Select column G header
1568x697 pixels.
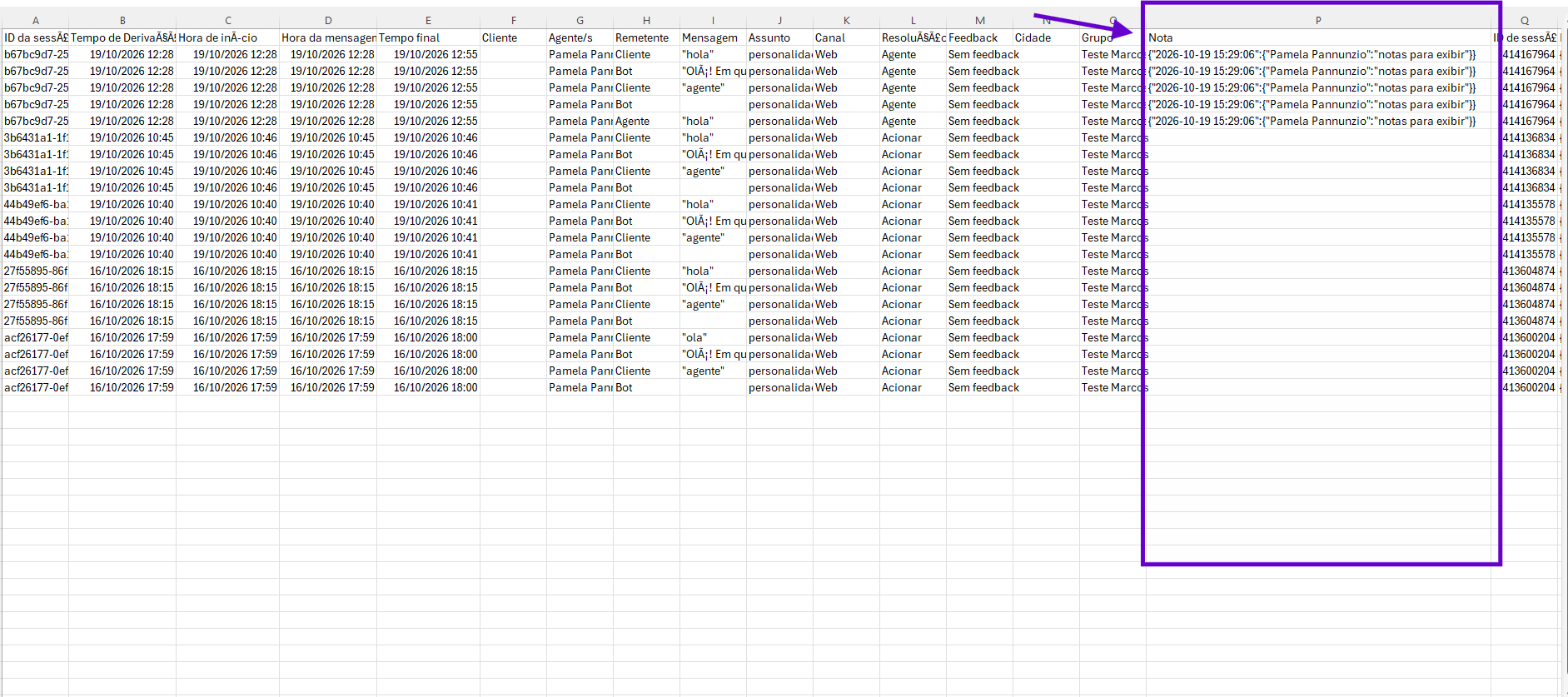[580, 20]
